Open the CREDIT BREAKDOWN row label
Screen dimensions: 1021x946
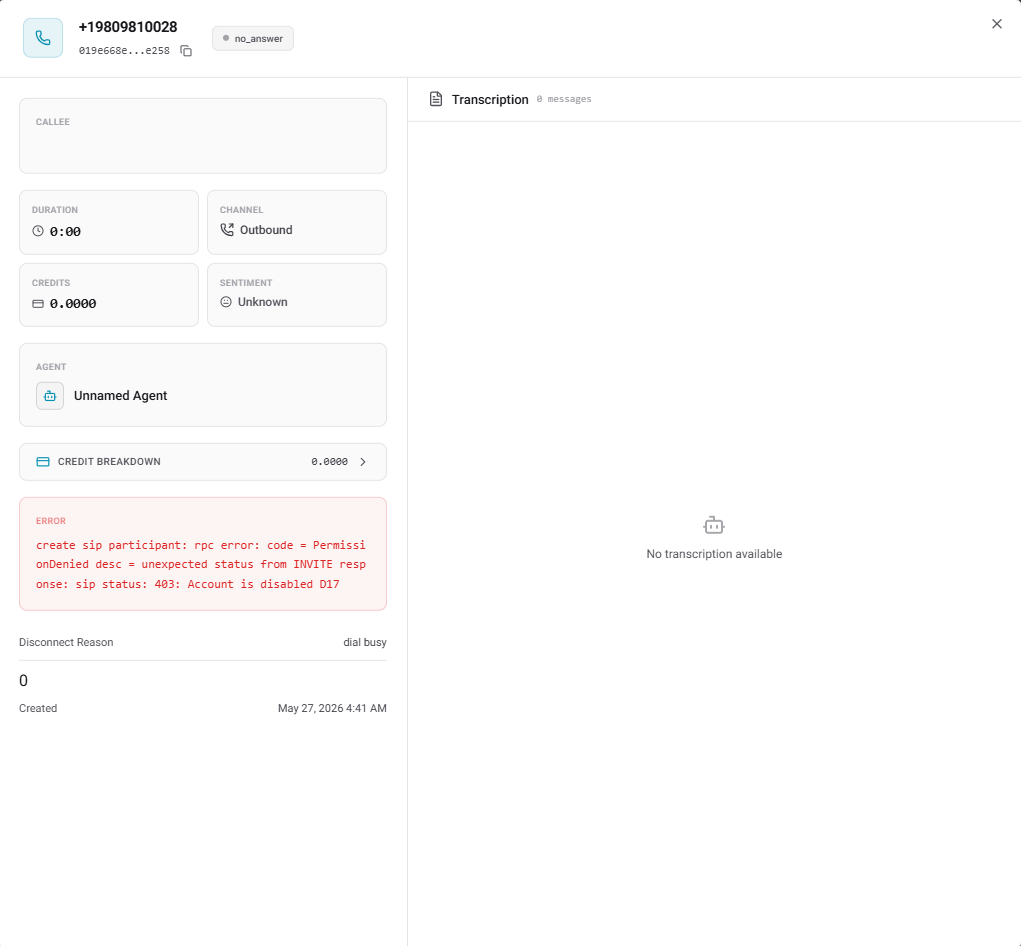109,462
